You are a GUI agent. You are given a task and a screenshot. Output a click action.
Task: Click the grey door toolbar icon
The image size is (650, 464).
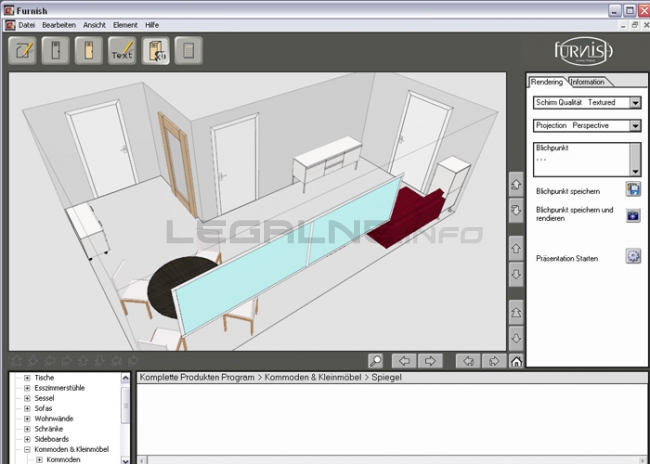(x=56, y=51)
